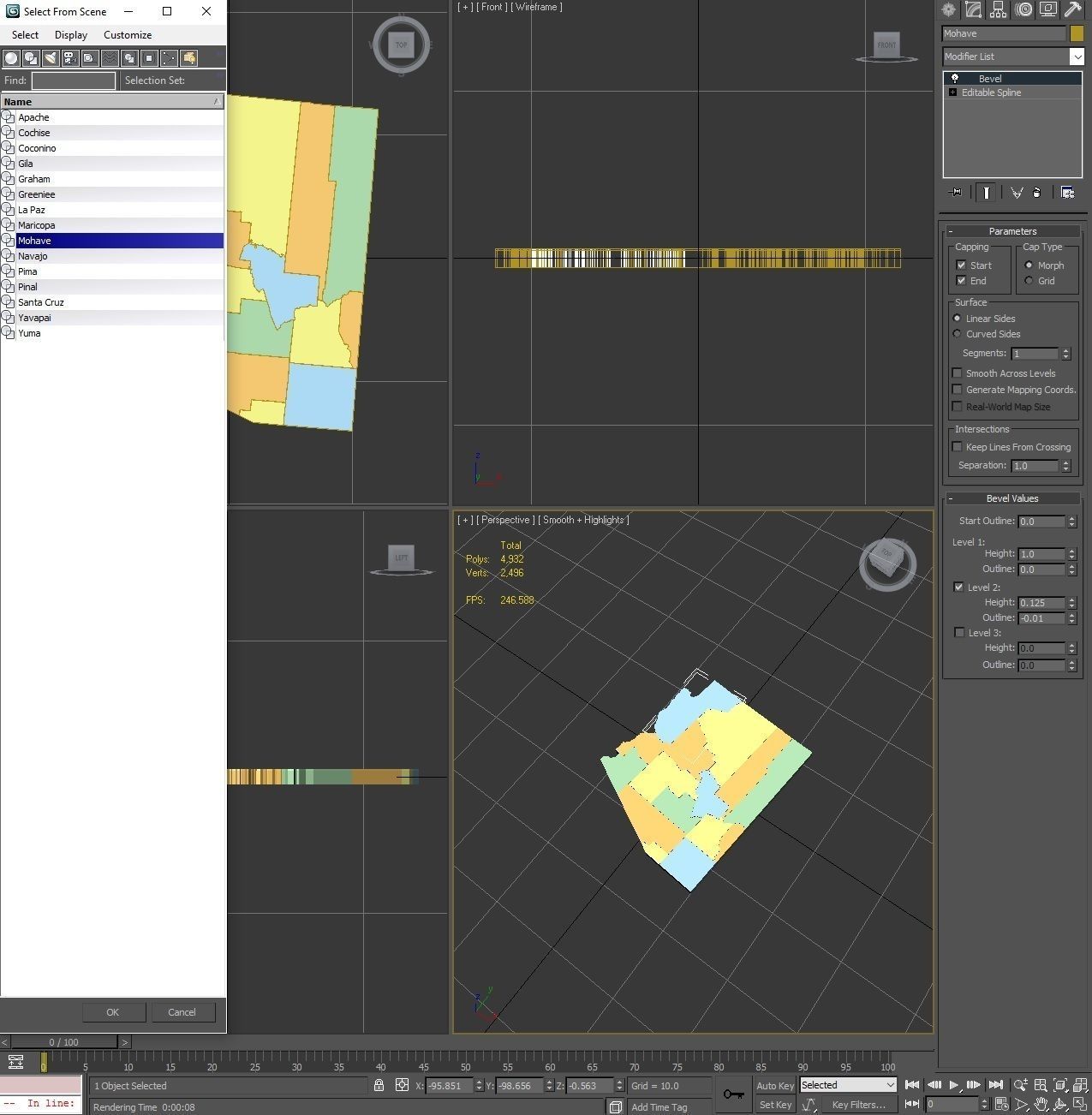Open the Motion command panel tab
This screenshot has height=1115, width=1092.
(1023, 9)
